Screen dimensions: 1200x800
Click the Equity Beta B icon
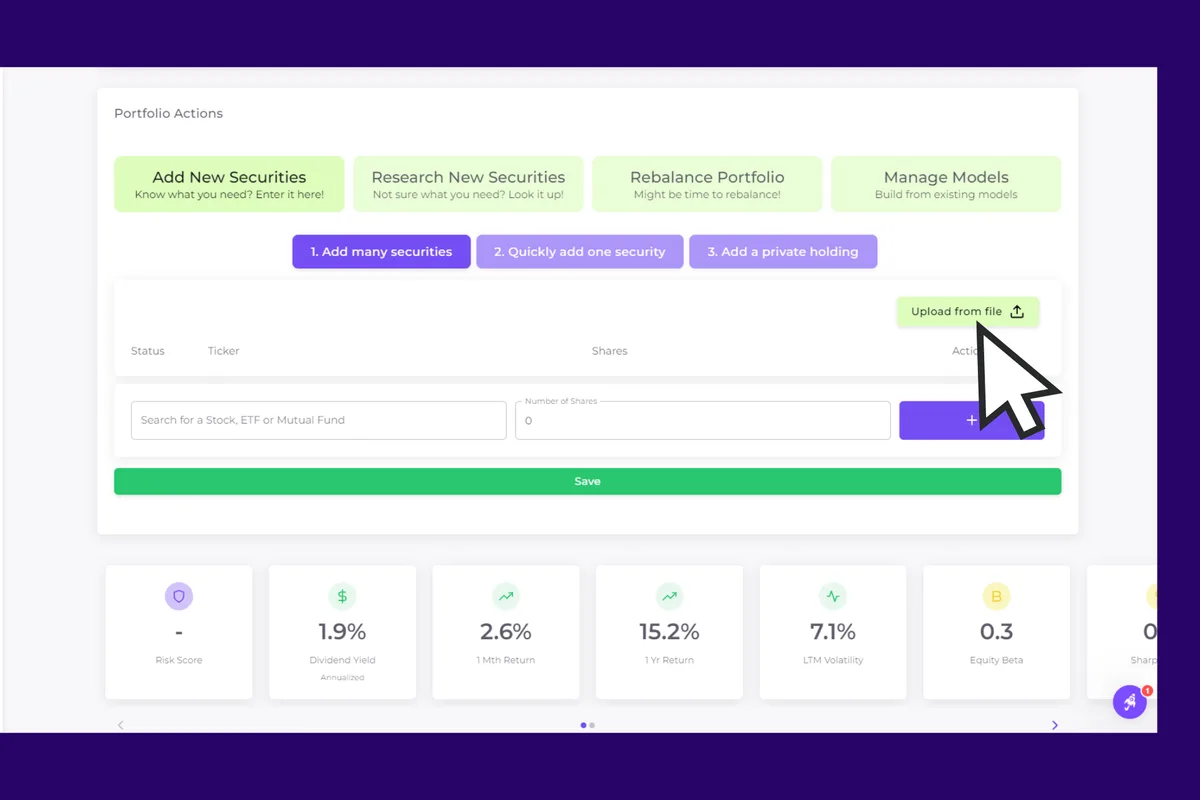point(996,596)
